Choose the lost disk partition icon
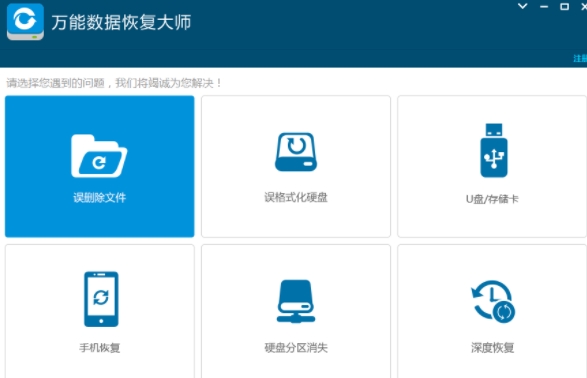This screenshot has height=378, width=587. (296, 301)
